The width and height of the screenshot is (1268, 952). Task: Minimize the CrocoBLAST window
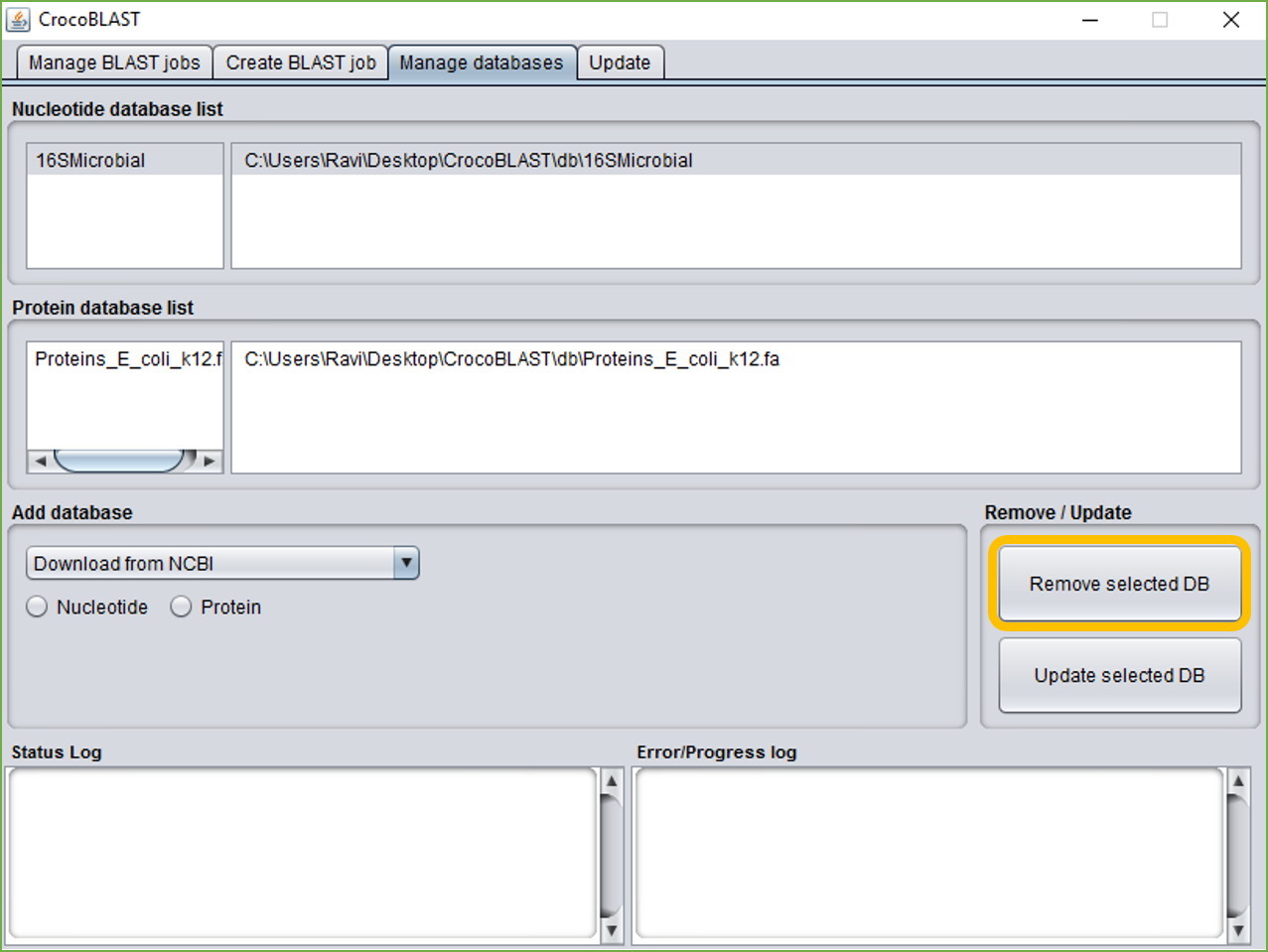pos(1090,20)
